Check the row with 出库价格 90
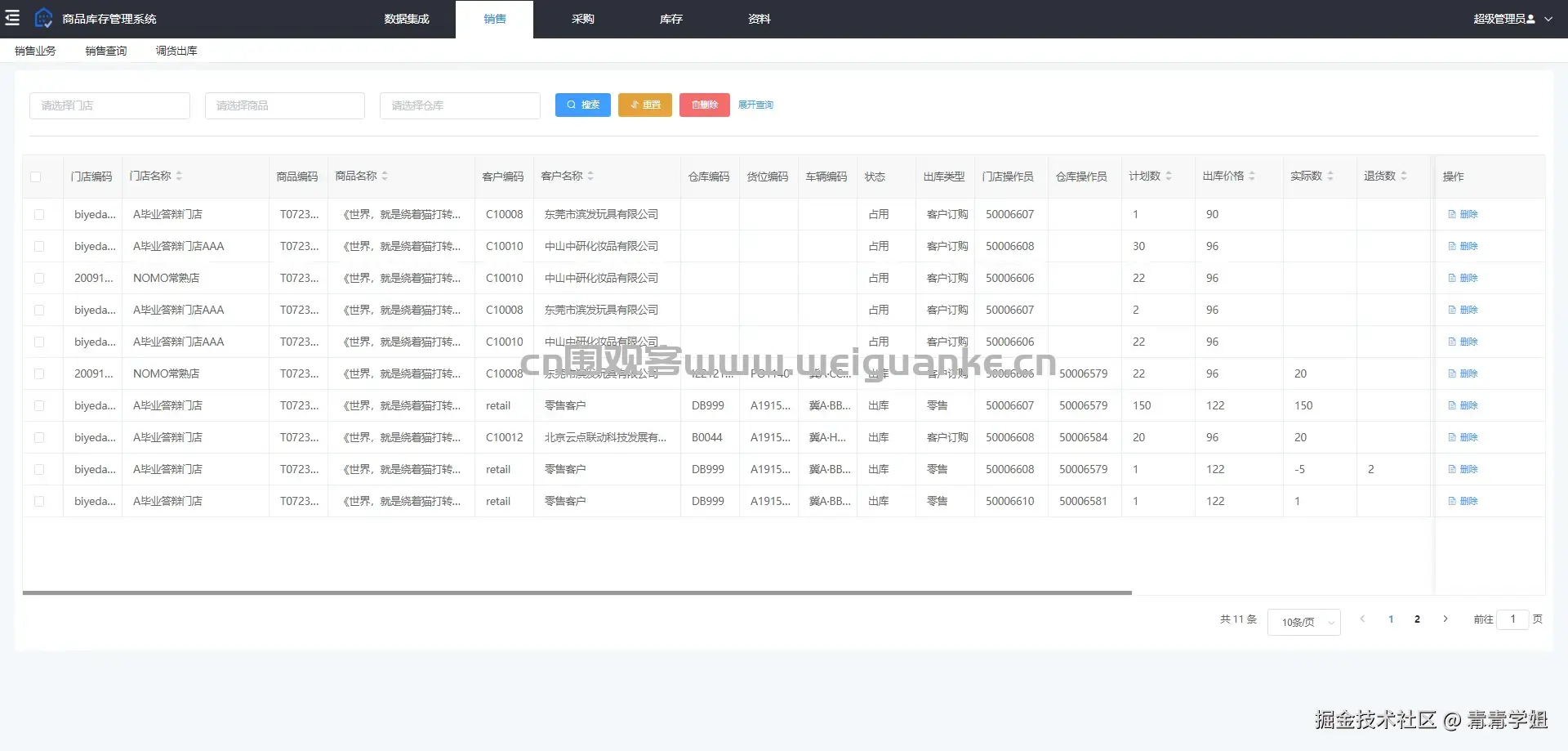Screen dimensions: 1568x751 click(39, 214)
